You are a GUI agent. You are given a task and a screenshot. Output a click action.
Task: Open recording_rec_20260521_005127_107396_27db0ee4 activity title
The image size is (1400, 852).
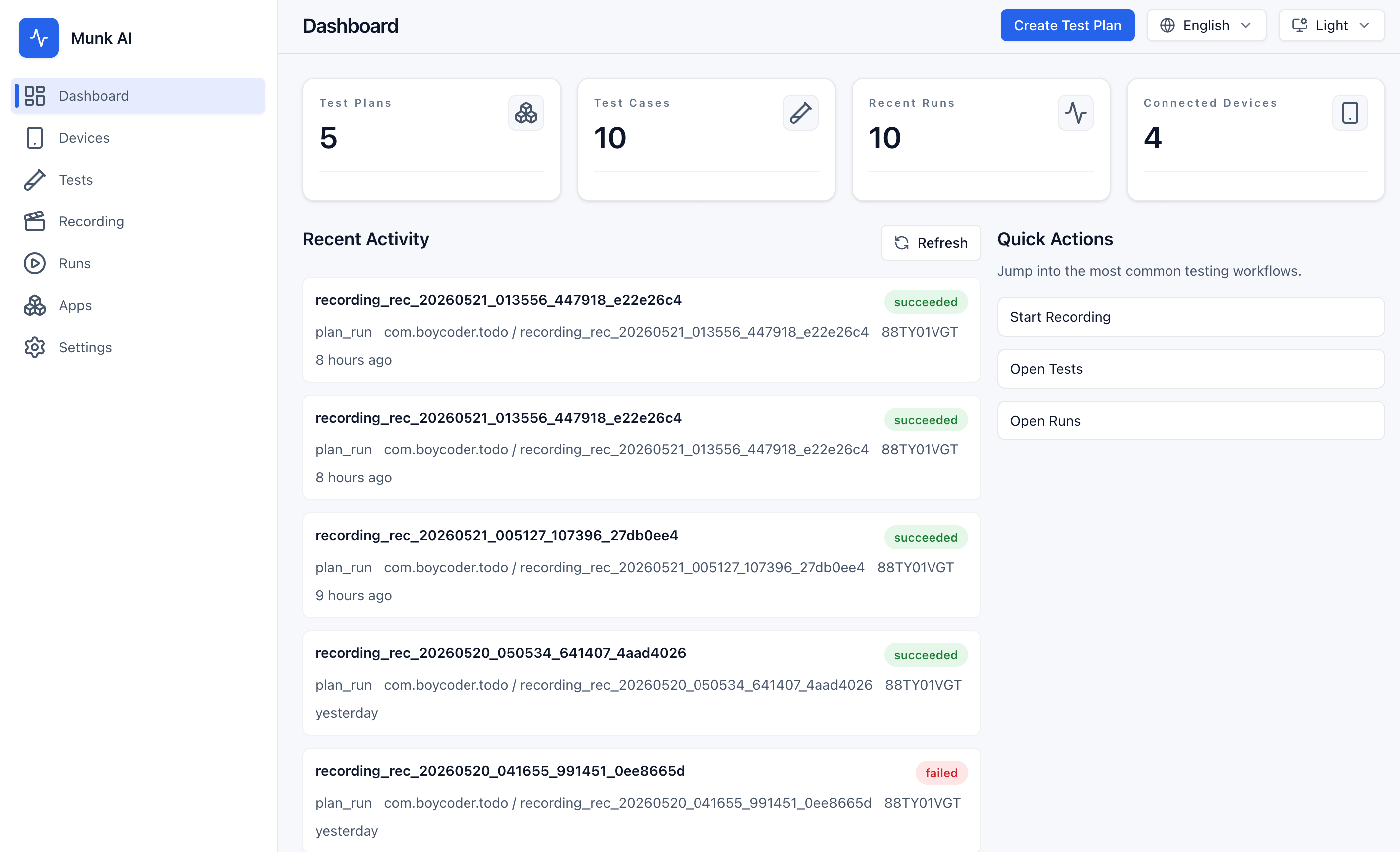coord(496,535)
